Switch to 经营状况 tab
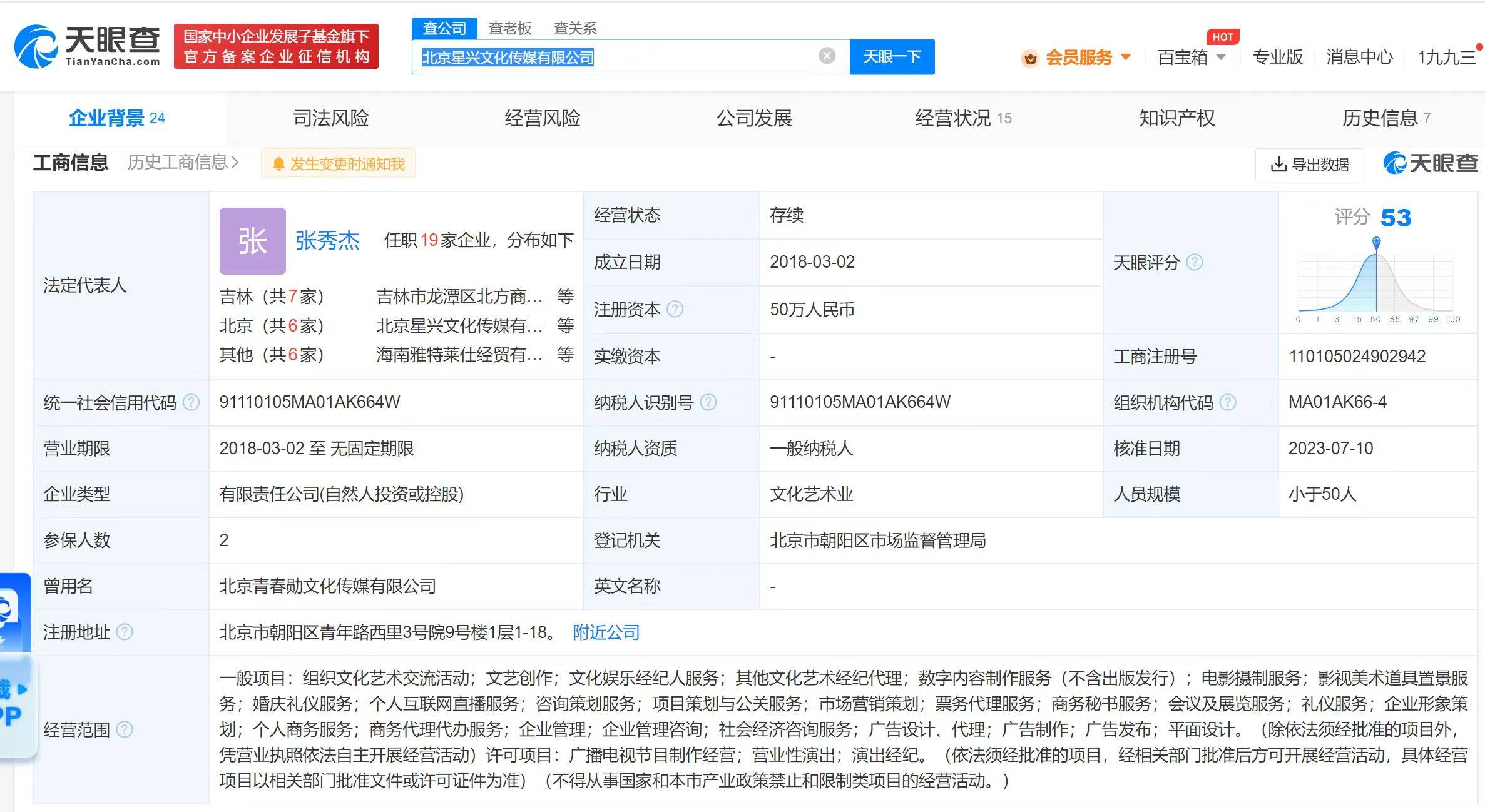This screenshot has width=1485, height=812. (x=963, y=118)
